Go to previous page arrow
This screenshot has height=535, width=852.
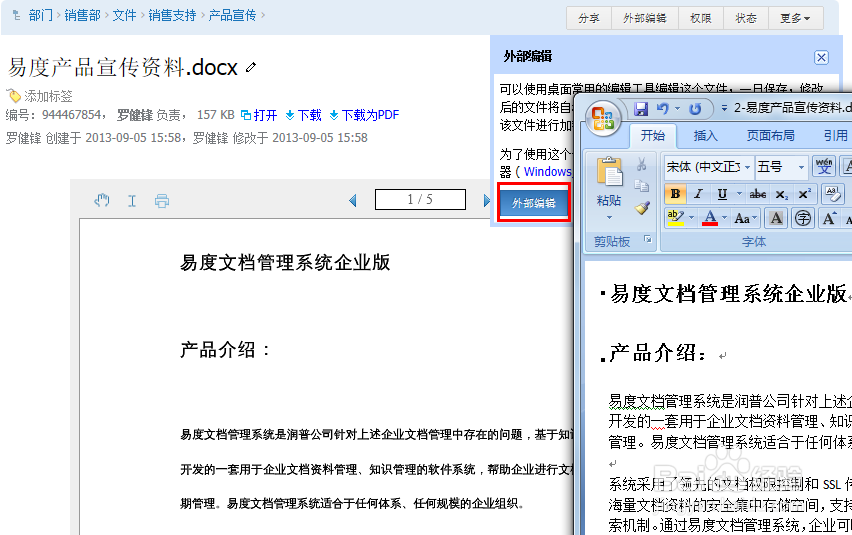353,200
